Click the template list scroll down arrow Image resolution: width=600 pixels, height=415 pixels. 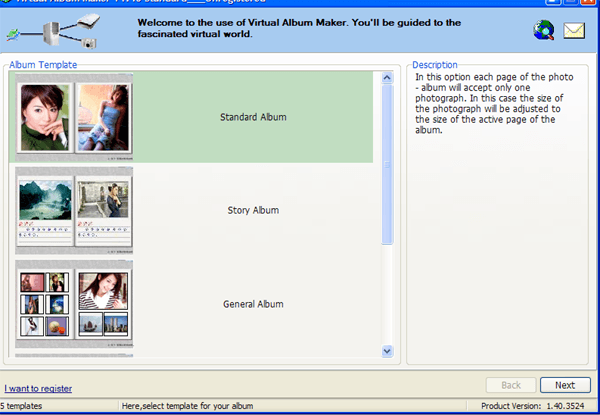click(x=387, y=351)
